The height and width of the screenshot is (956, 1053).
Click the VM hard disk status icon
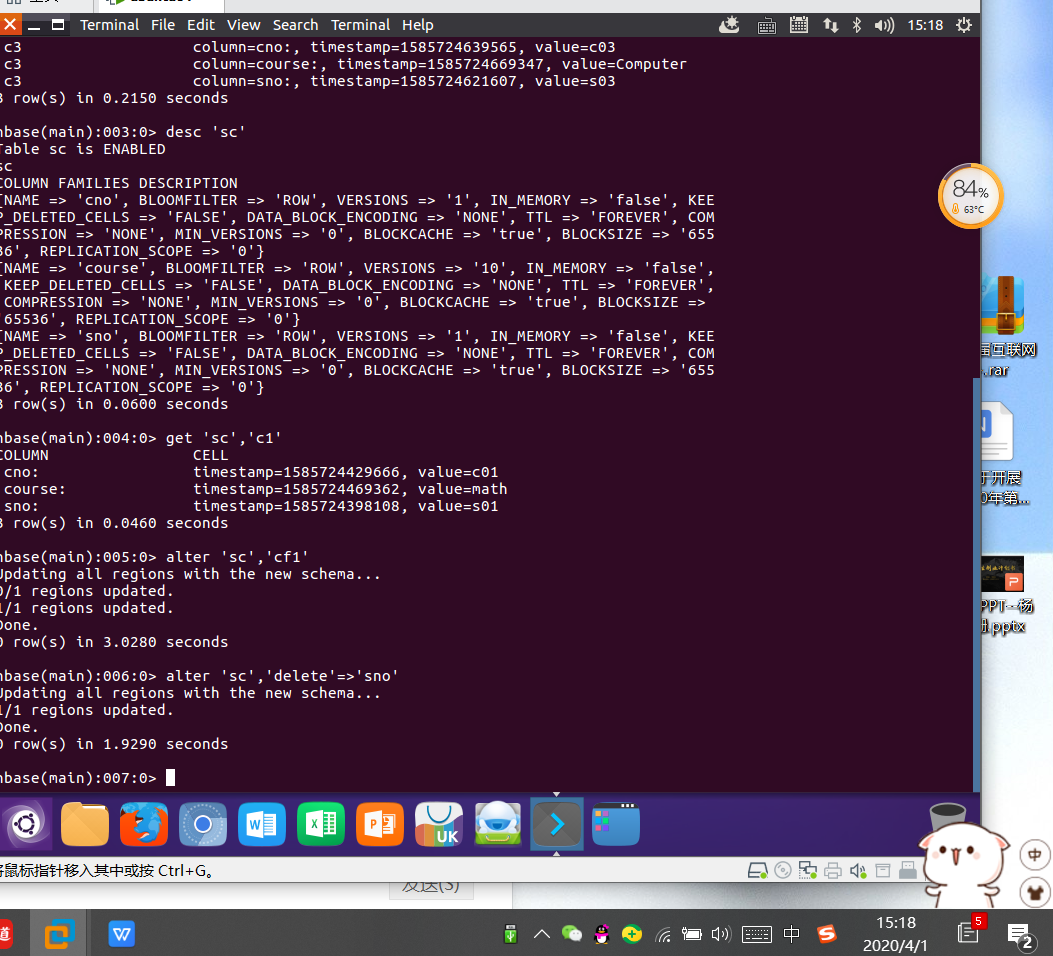click(758, 871)
